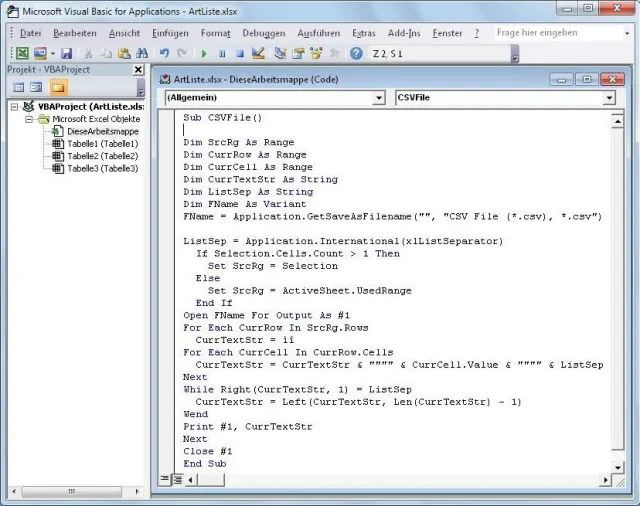Open the (Allgemein) object dropdown
Viewport: 640px width, 506px height.
378,98
